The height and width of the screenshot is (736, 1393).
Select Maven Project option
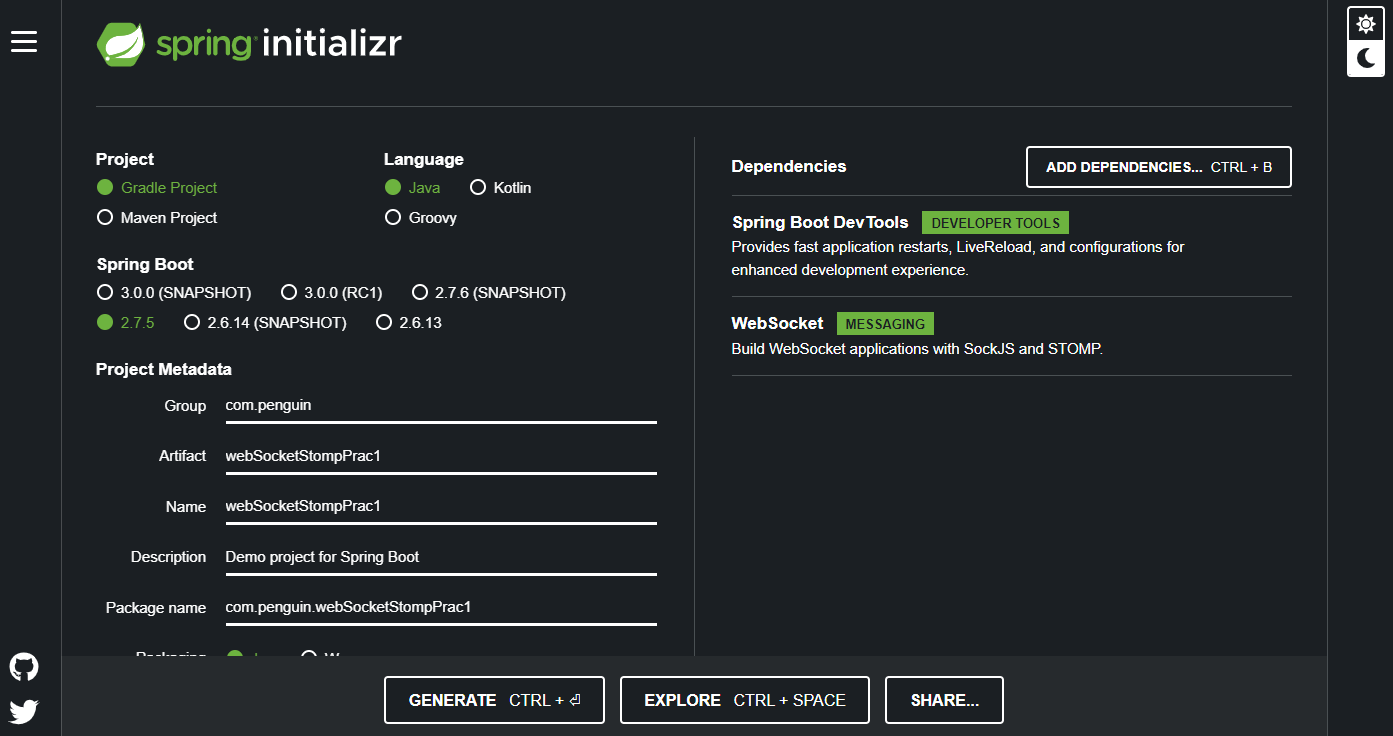(157, 218)
